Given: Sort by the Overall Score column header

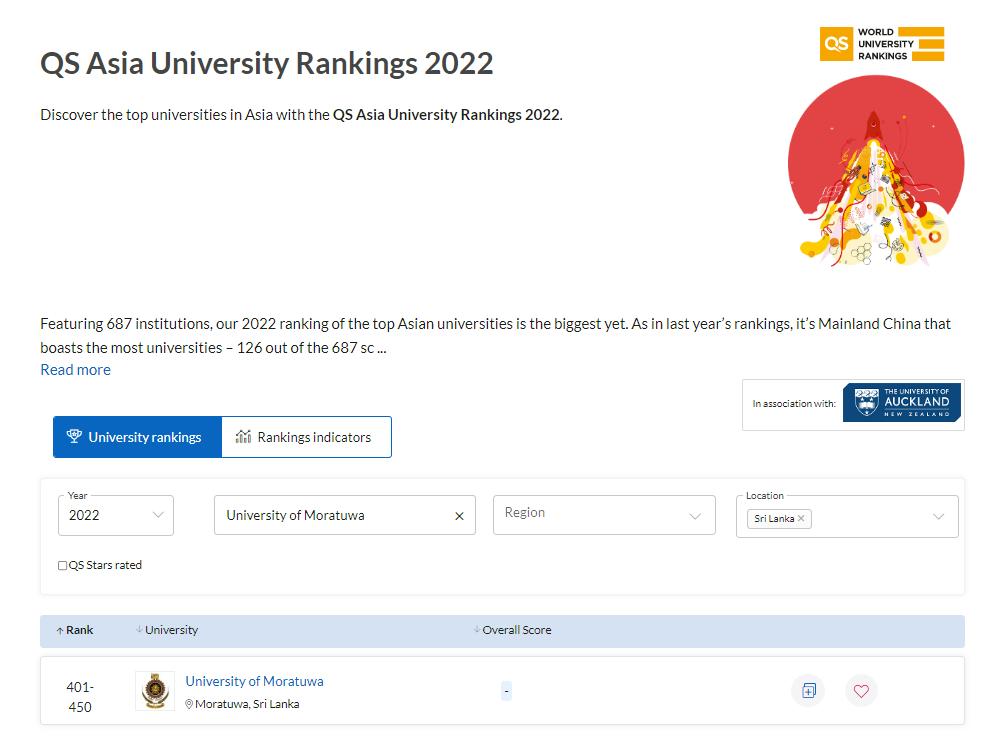Looking at the screenshot, I should 513,630.
